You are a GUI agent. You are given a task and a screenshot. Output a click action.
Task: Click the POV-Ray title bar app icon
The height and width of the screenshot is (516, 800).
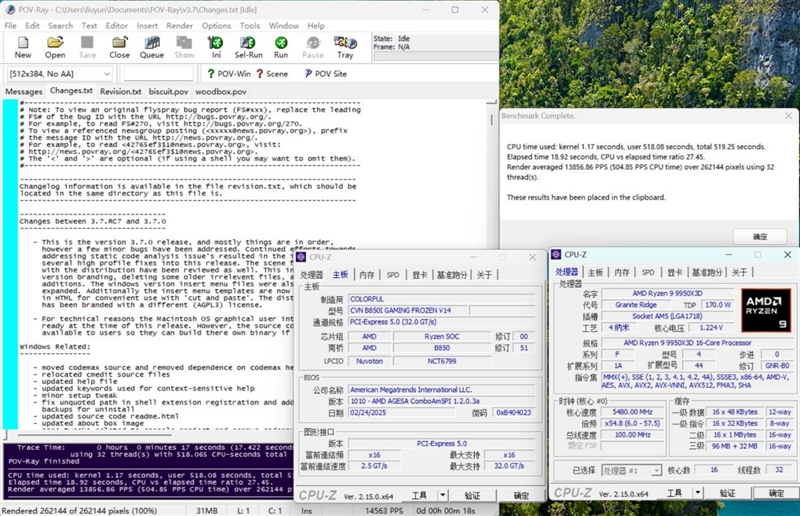click(x=10, y=10)
